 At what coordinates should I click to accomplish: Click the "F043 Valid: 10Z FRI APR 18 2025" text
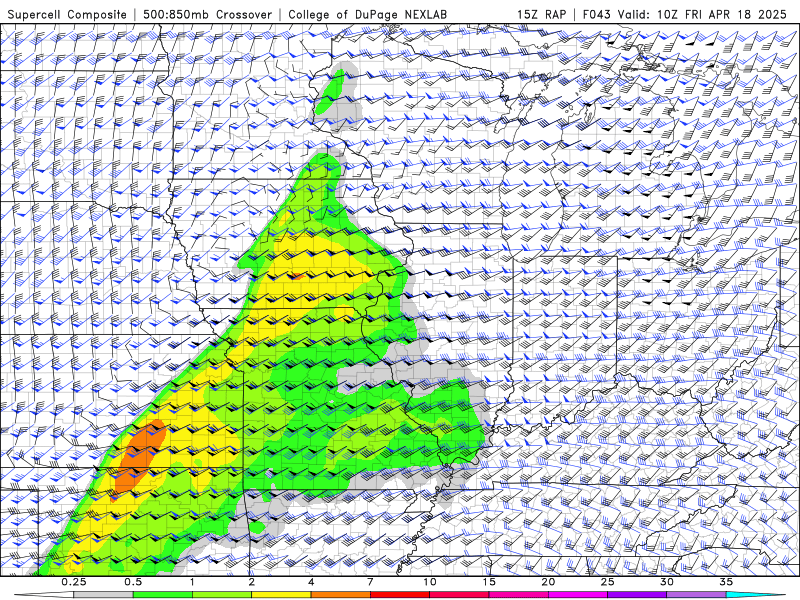tap(685, 14)
